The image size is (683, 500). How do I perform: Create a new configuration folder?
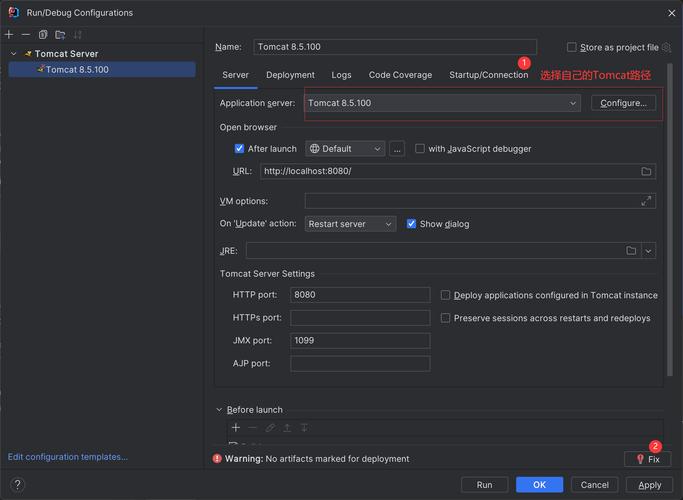(60, 34)
